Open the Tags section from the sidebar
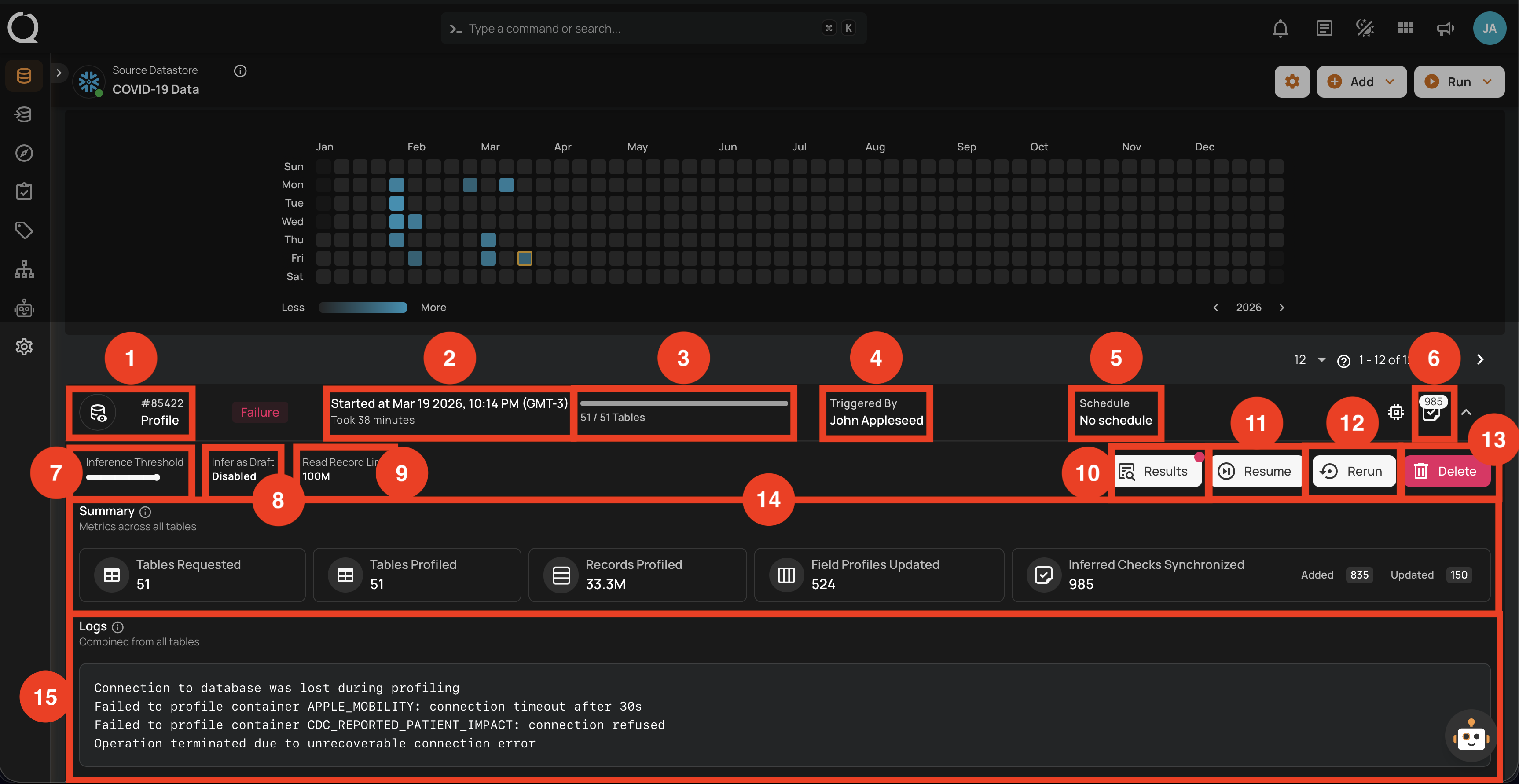 click(24, 230)
